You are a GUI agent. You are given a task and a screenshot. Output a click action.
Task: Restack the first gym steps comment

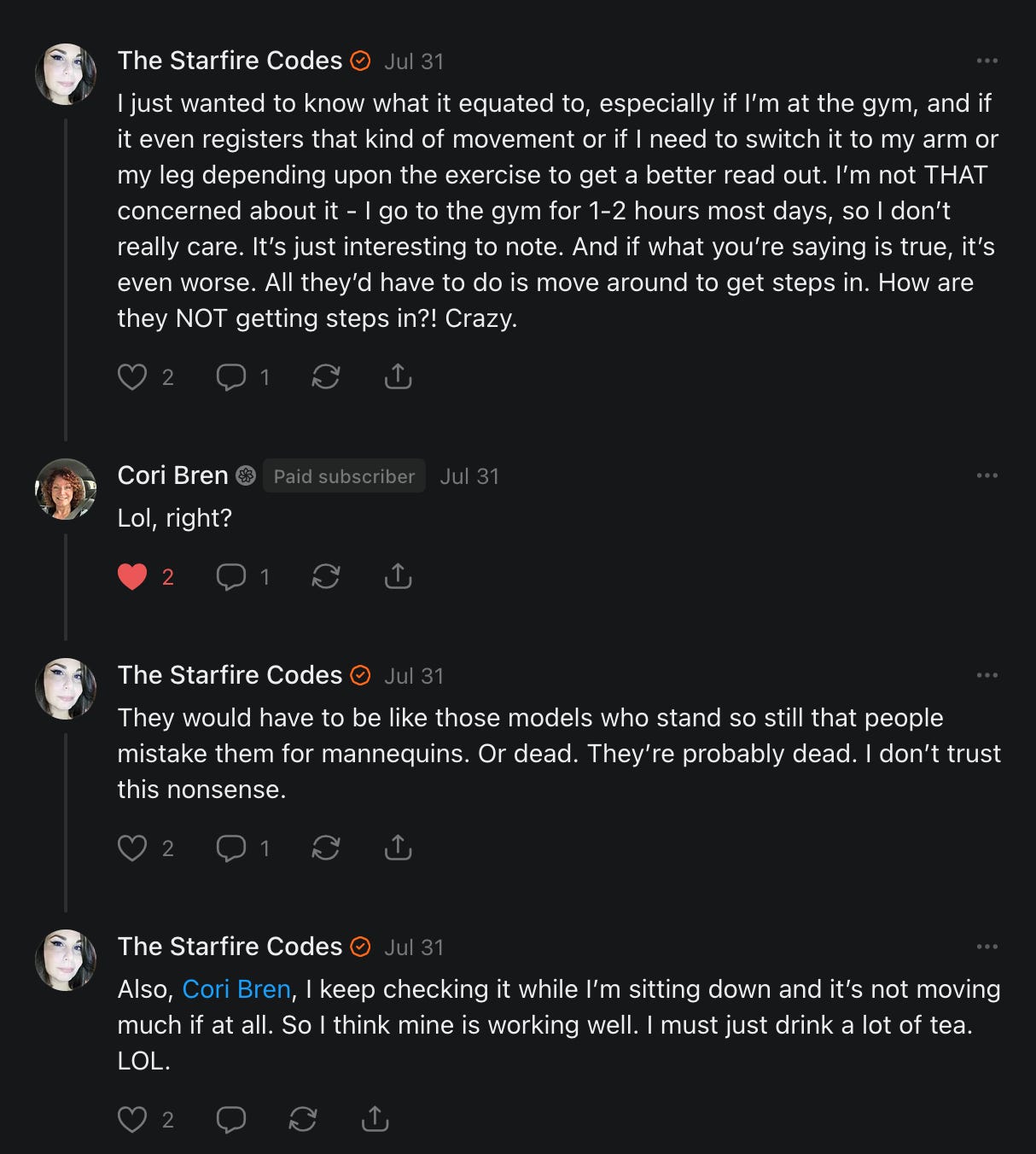click(326, 376)
